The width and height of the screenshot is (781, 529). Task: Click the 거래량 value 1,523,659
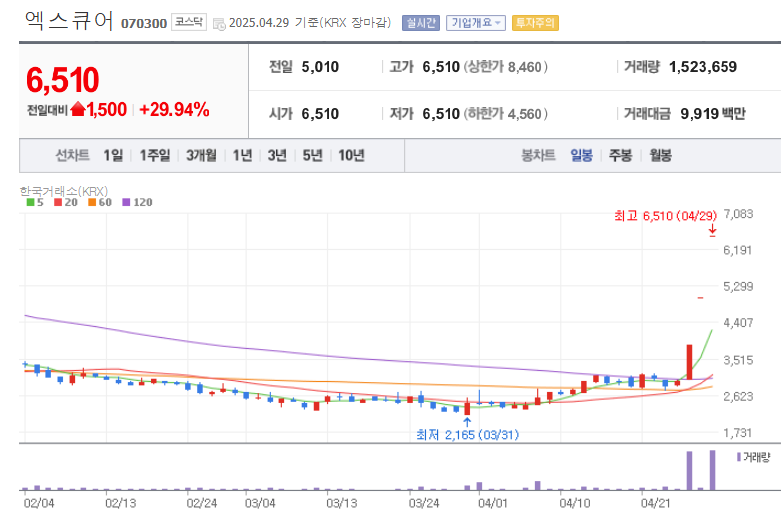(x=702, y=67)
